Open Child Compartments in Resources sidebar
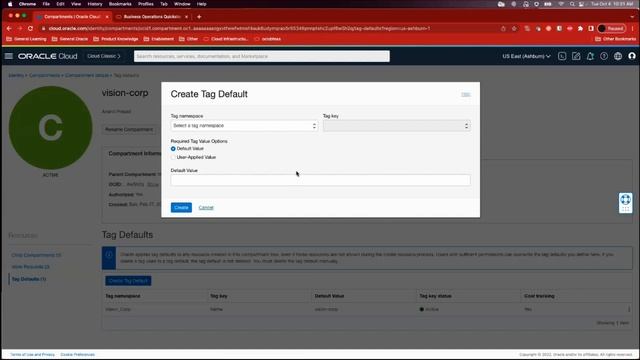 coord(36,255)
